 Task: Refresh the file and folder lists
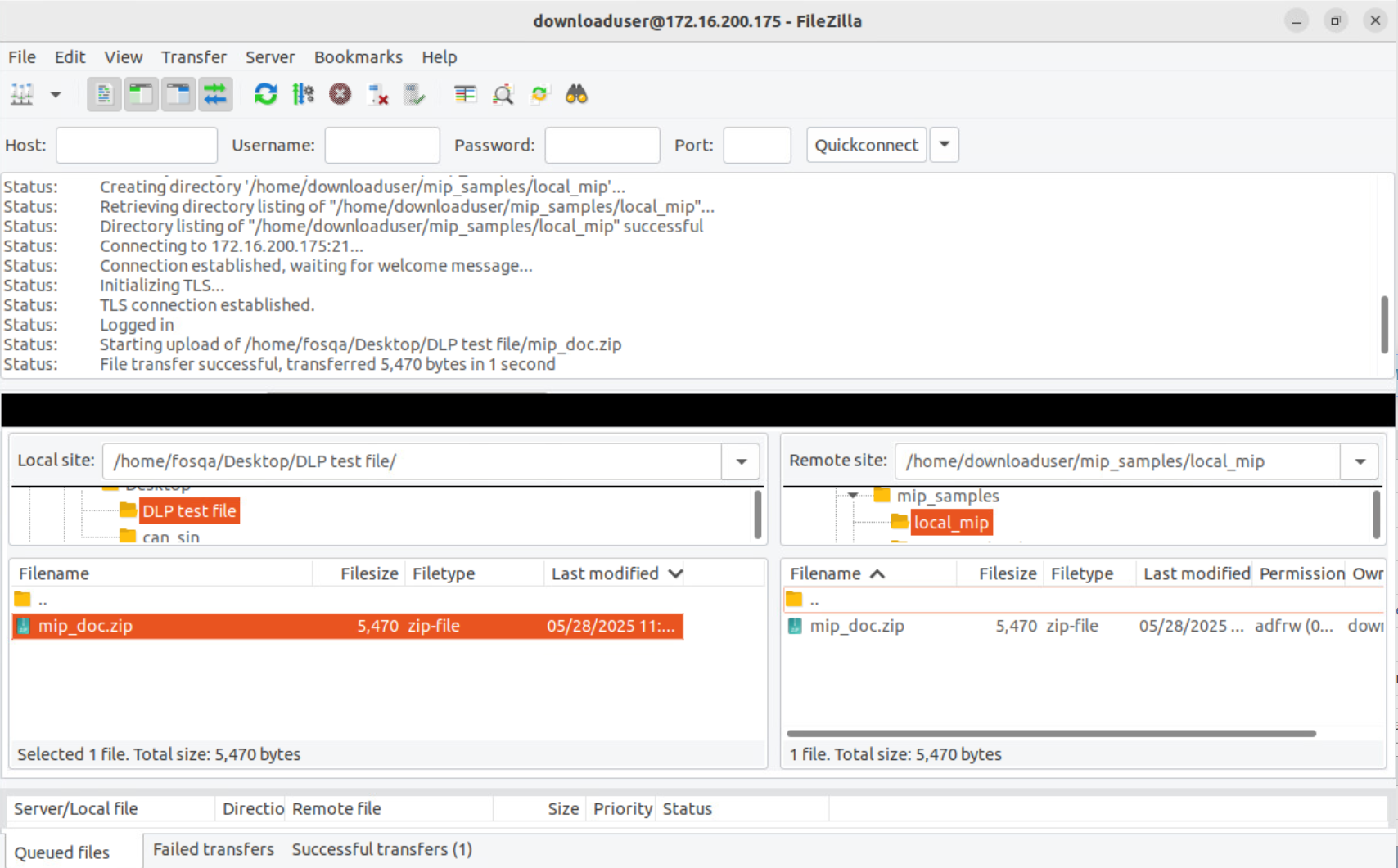[x=266, y=95]
